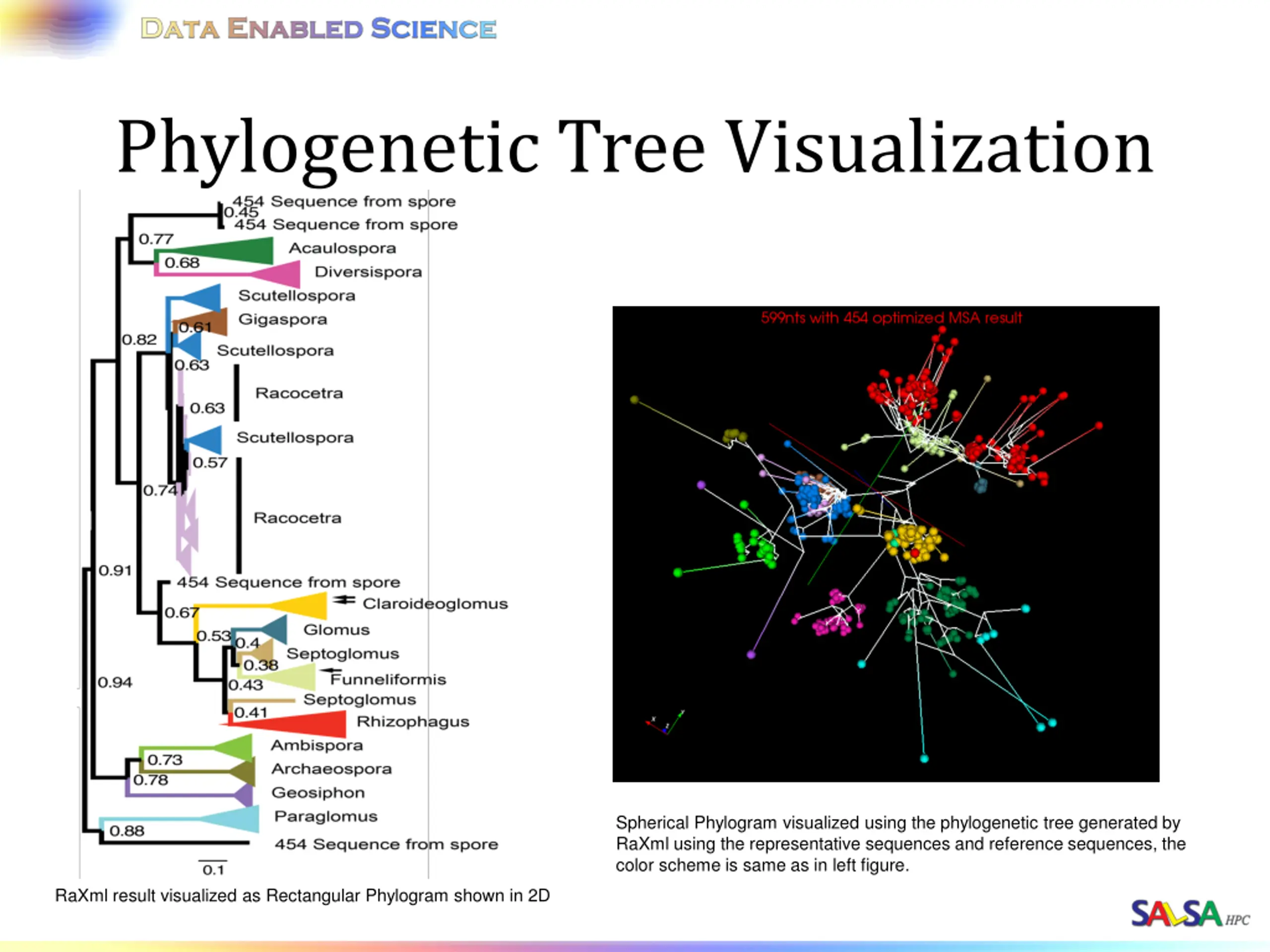
Task: Click the 0.88 support value
Action: (x=127, y=831)
